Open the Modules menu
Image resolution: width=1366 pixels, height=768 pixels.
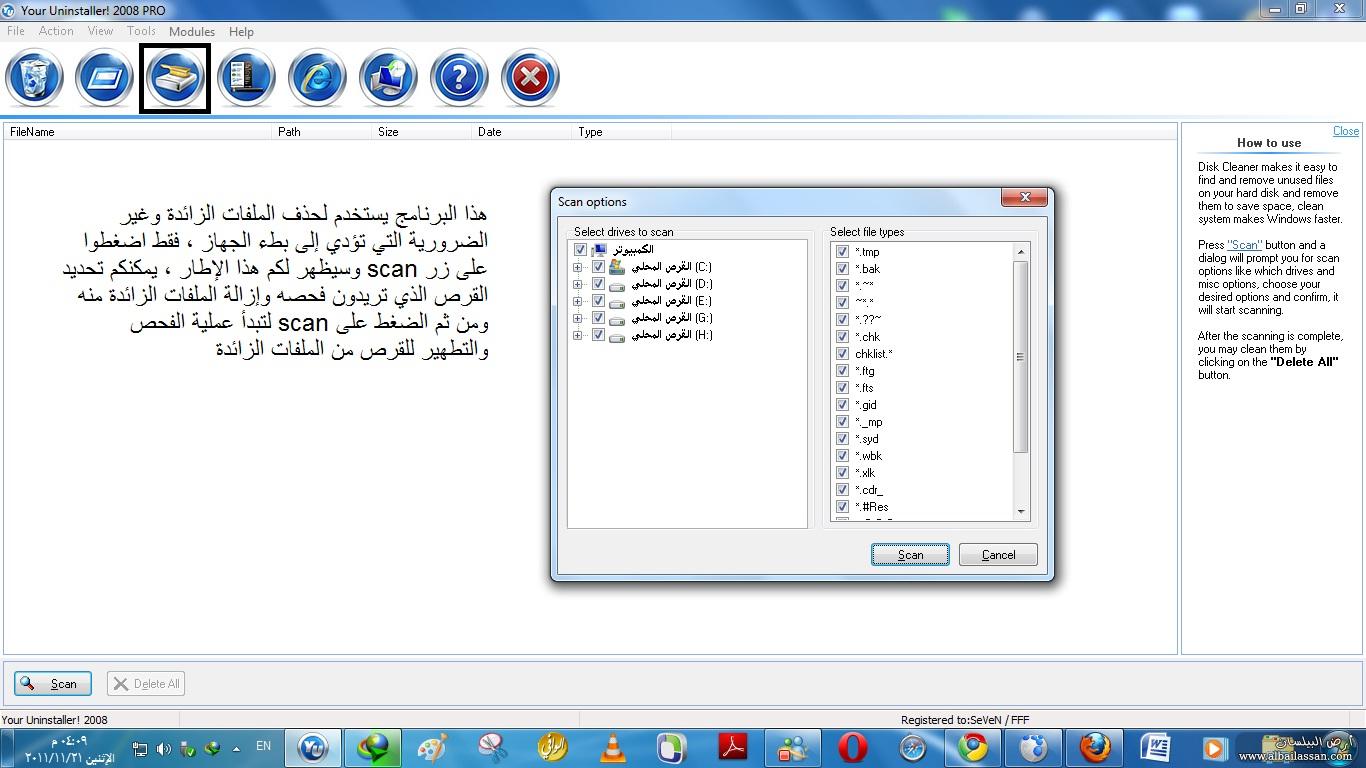coord(192,31)
